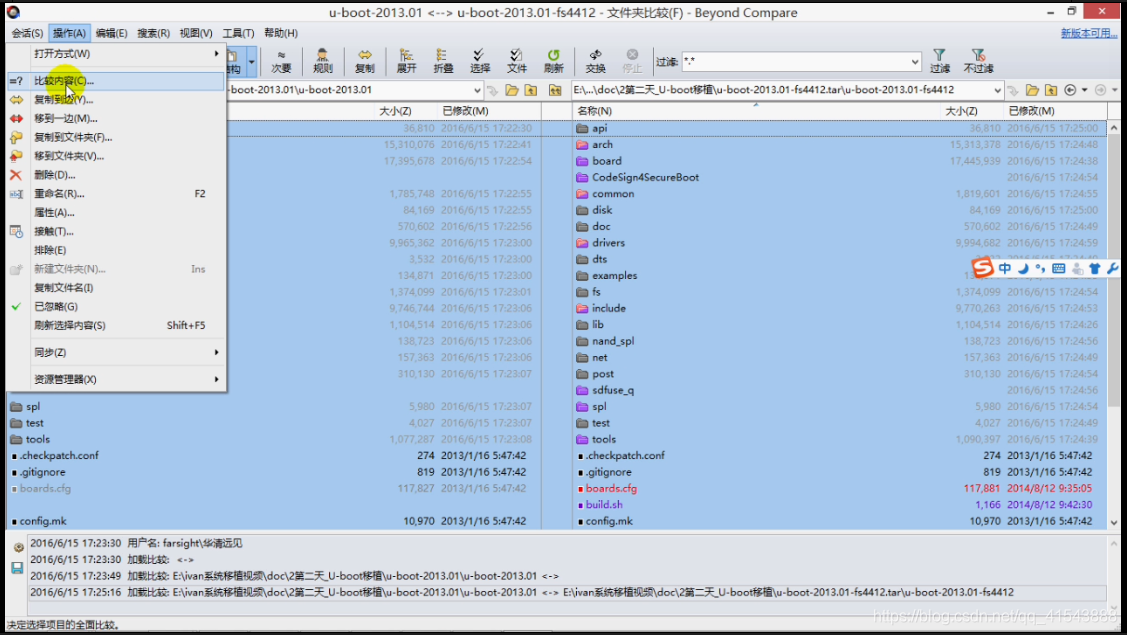
Task: Click the 复制 (Copy) toolbar icon
Action: click(365, 61)
